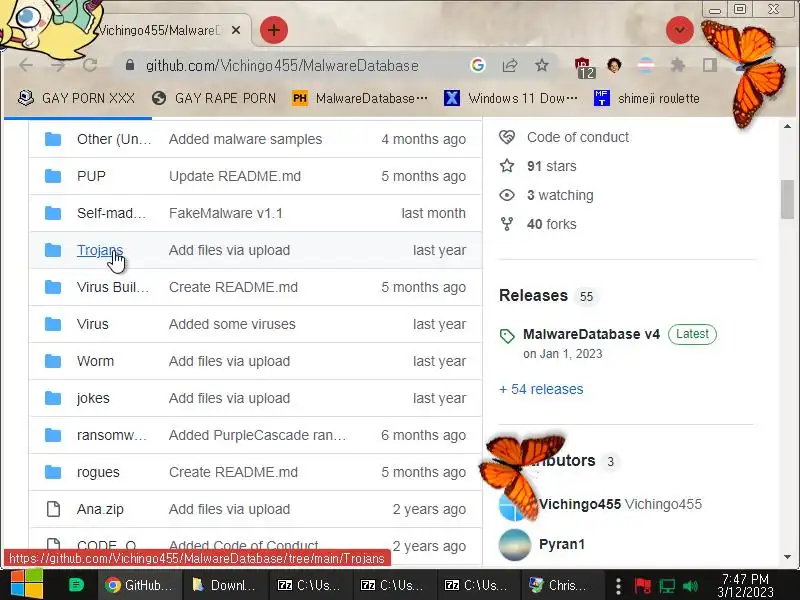Open the Windows 11 Dow… bookmark

point(511,98)
